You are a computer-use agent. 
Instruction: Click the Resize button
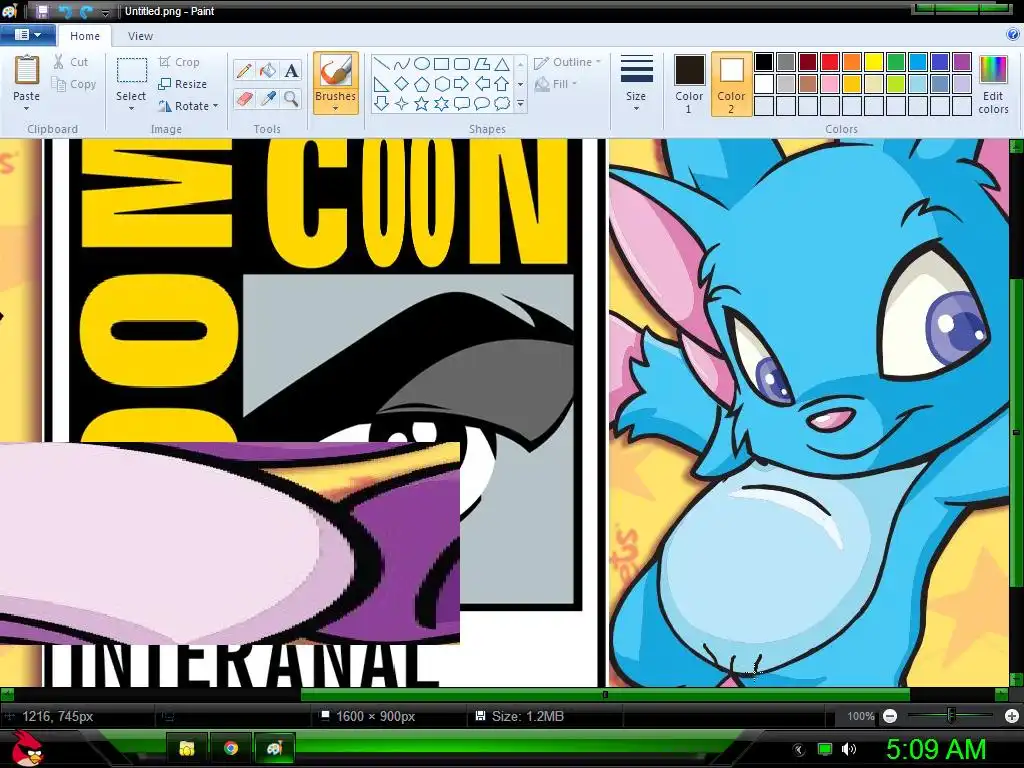(183, 84)
